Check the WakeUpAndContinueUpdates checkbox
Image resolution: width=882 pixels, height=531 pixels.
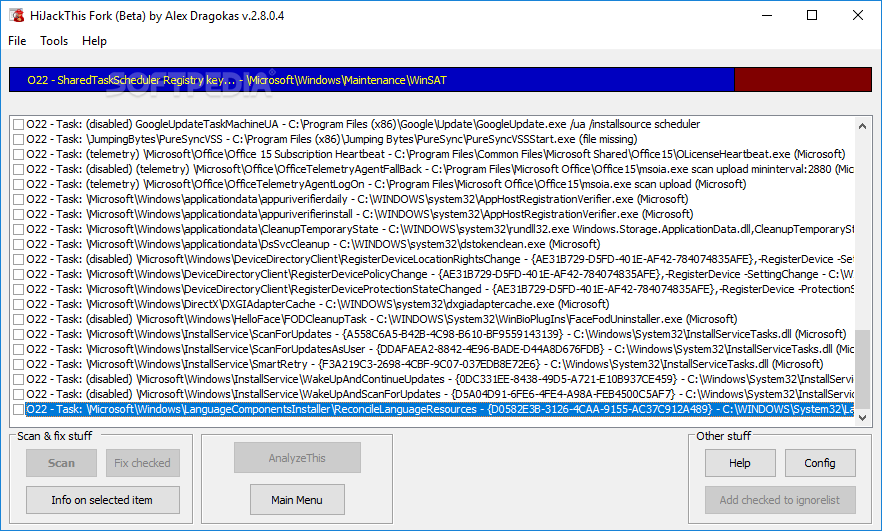19,379
